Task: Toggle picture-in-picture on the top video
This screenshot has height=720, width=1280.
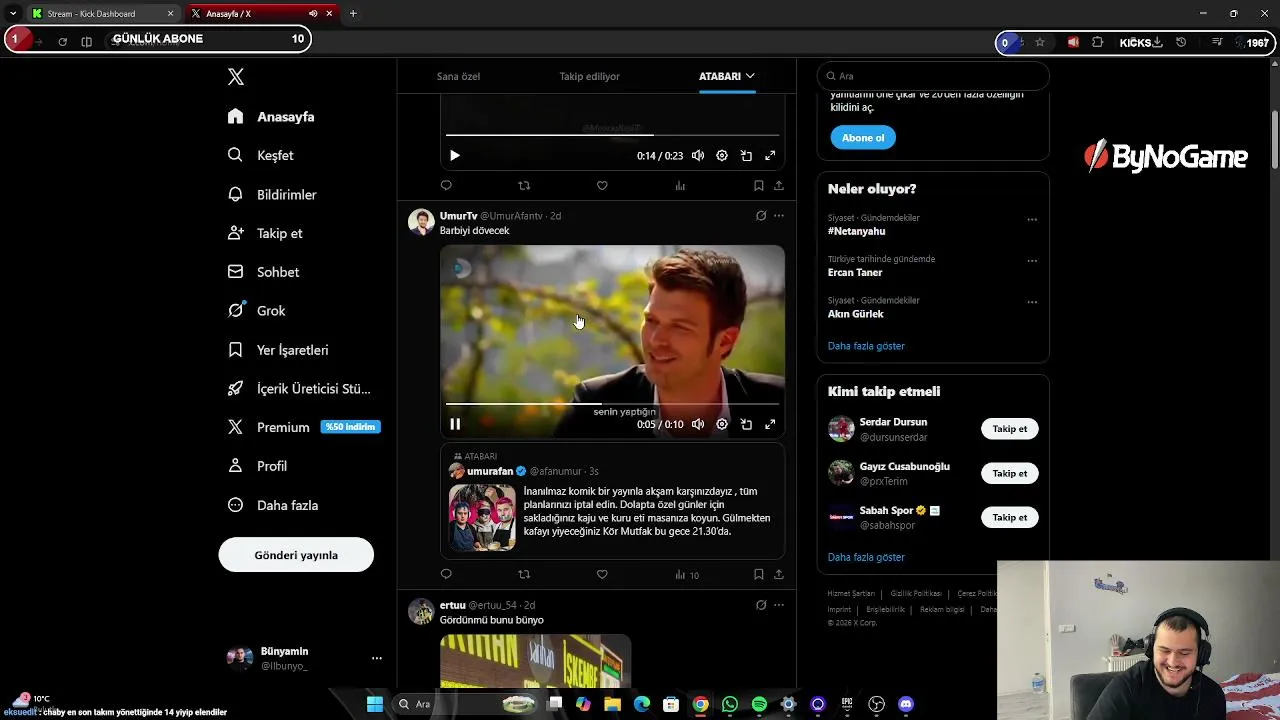Action: [x=746, y=156]
